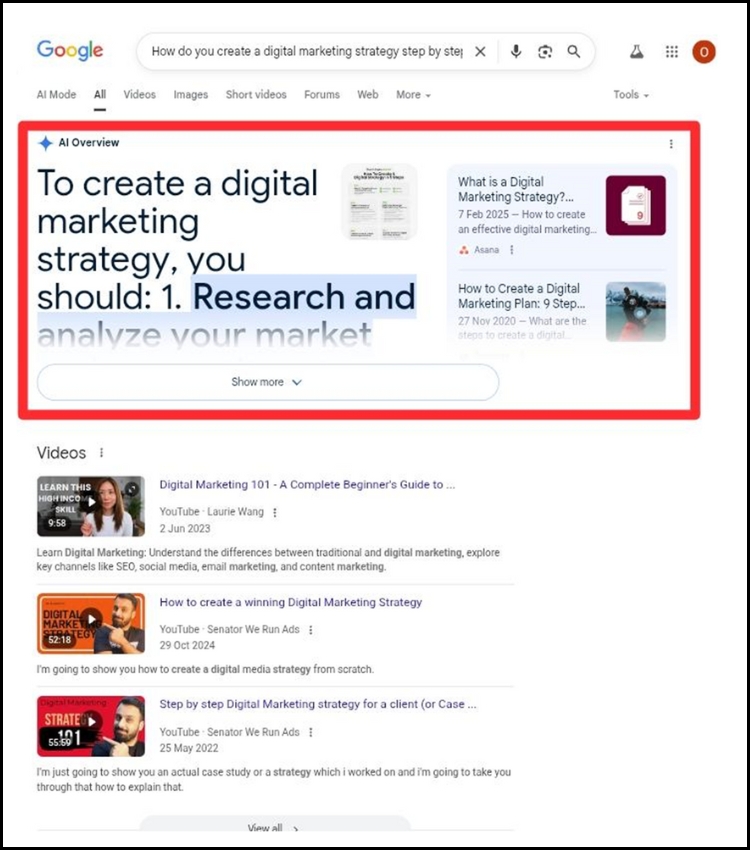This screenshot has width=750, height=850.
Task: Open Search Labs flask icon
Action: pyautogui.click(x=637, y=52)
